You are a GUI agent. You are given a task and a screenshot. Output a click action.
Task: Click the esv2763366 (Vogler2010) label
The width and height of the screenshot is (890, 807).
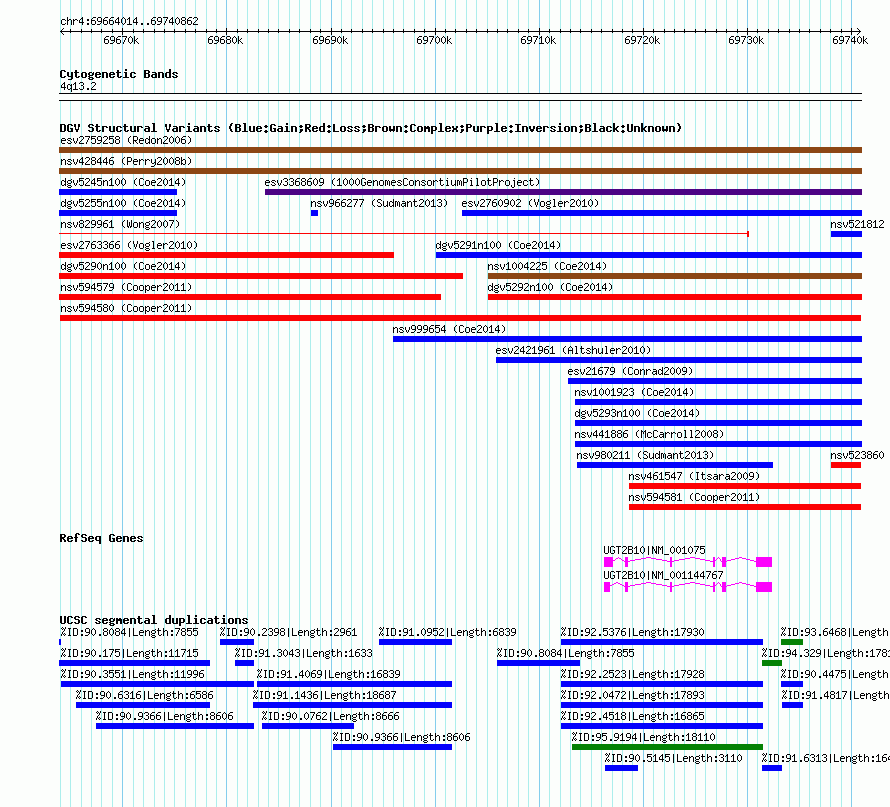pyautogui.click(x=129, y=245)
